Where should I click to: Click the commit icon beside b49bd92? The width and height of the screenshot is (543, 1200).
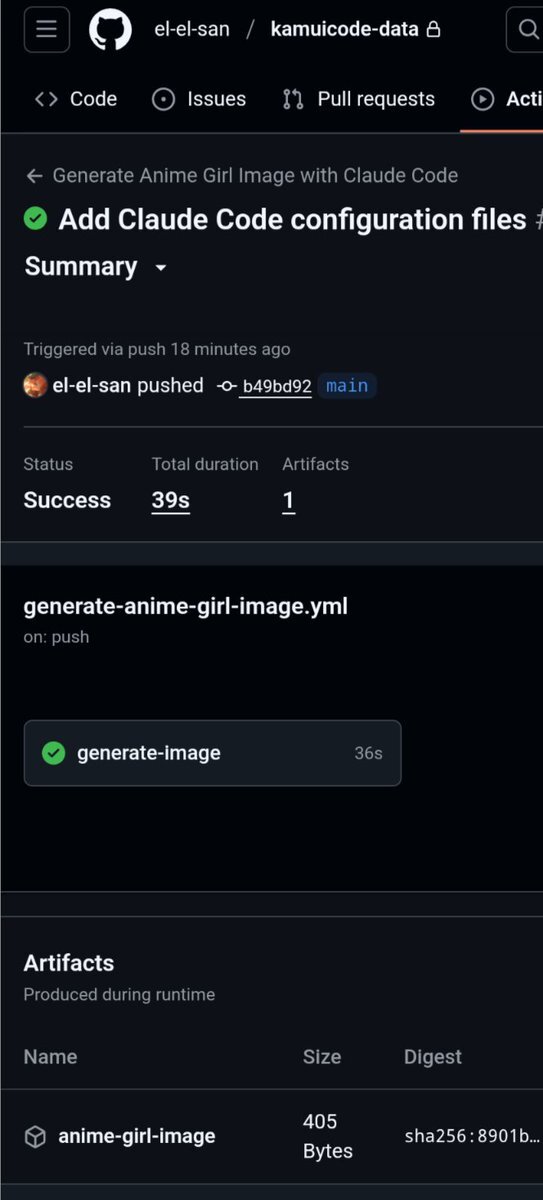click(227, 386)
